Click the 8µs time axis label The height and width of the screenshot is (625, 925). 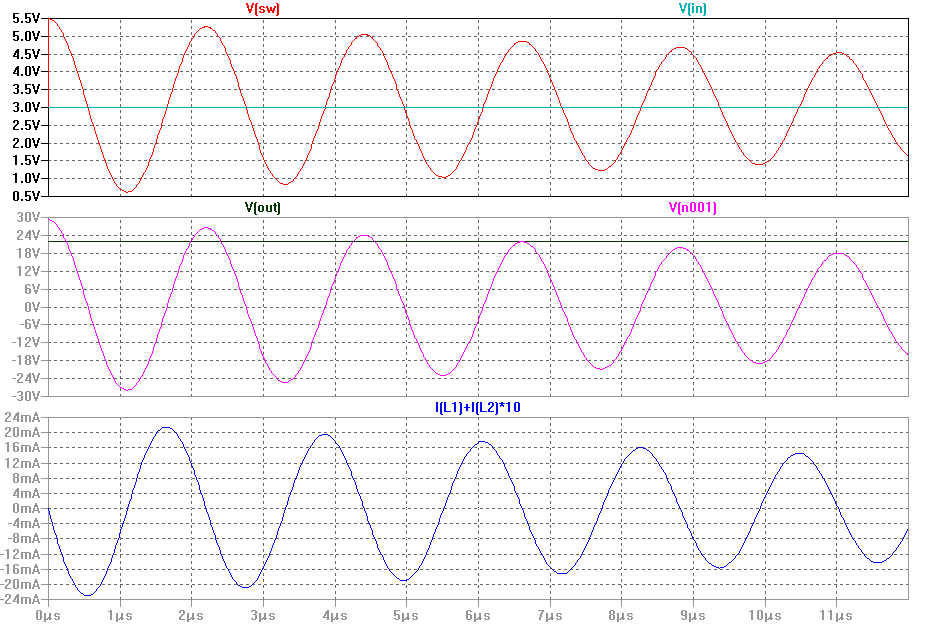tap(621, 616)
